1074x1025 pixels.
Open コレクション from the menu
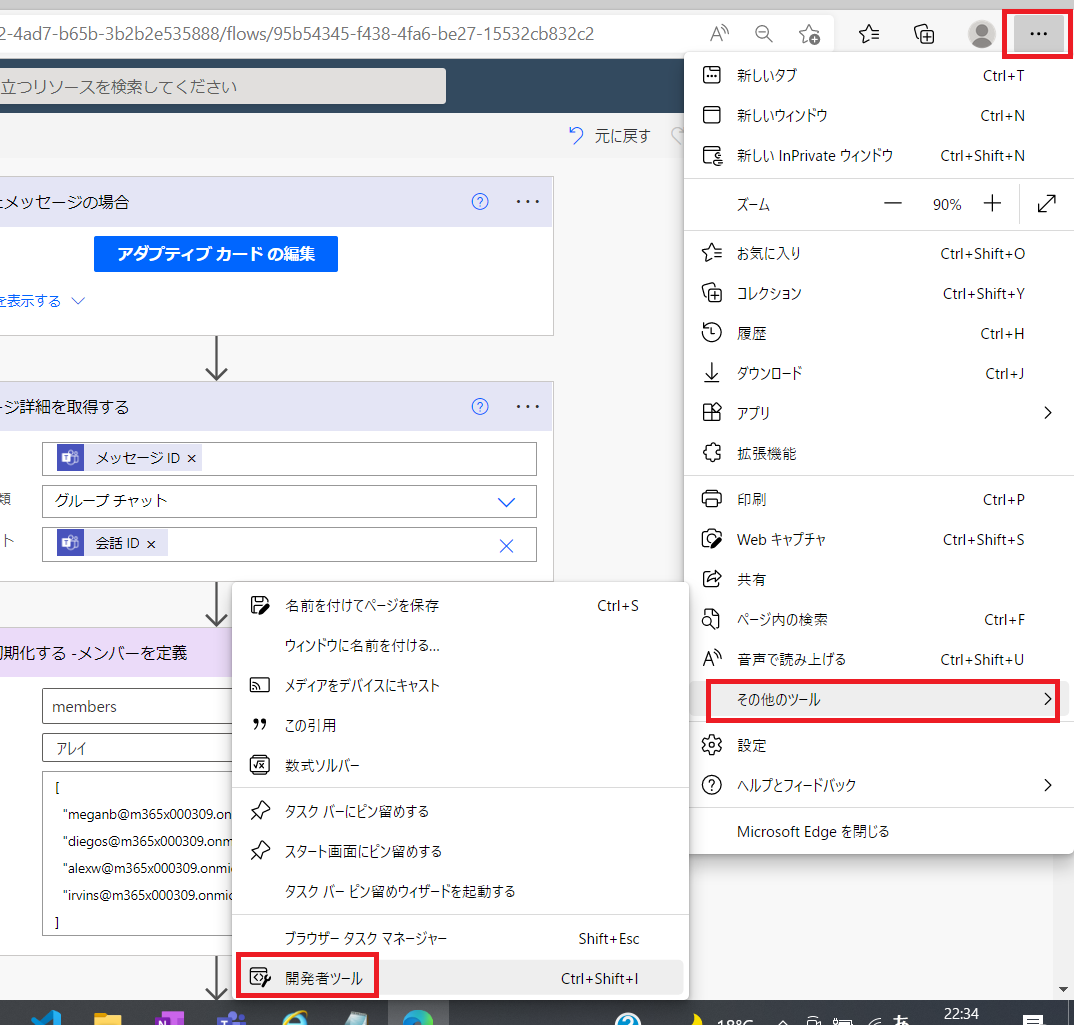879,293
